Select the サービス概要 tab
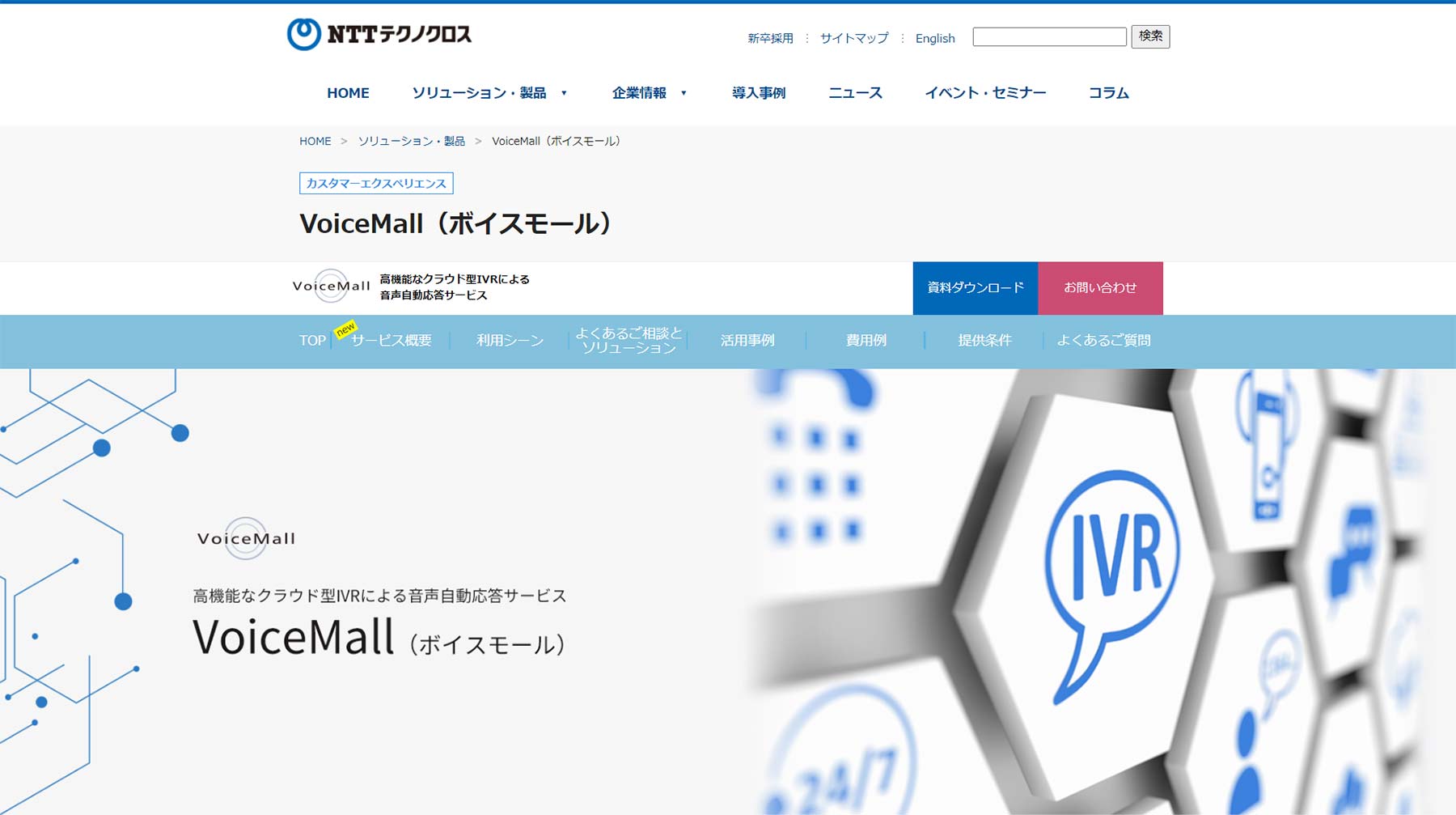Screen dimensions: 1456x815 [392, 341]
